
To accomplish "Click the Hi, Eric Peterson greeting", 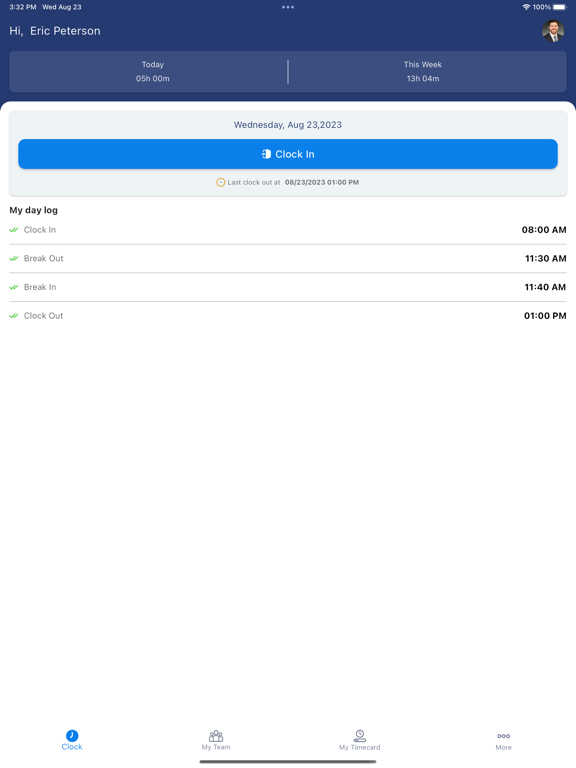I will [55, 31].
